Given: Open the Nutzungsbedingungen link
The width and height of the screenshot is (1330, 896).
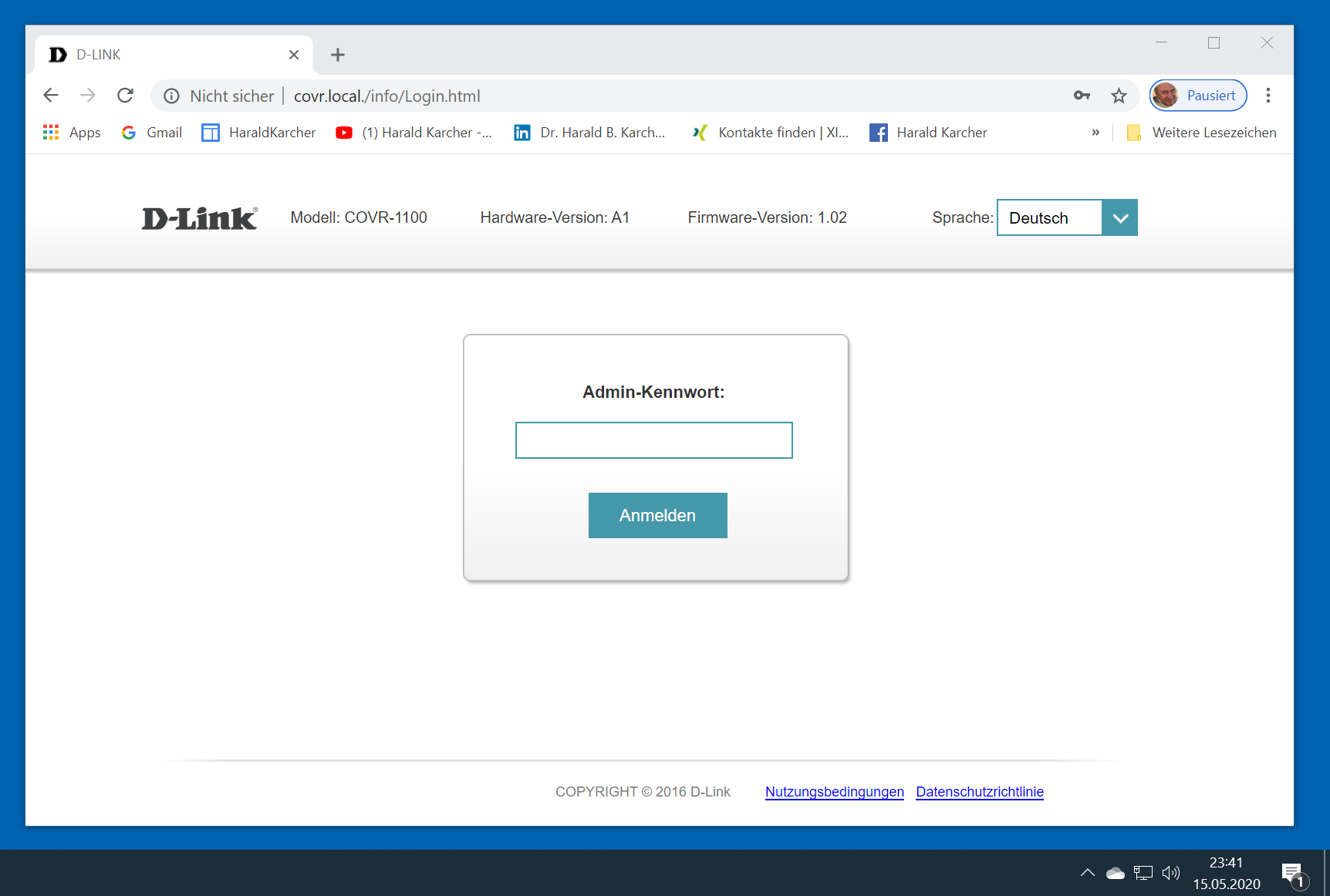Looking at the screenshot, I should (835, 792).
